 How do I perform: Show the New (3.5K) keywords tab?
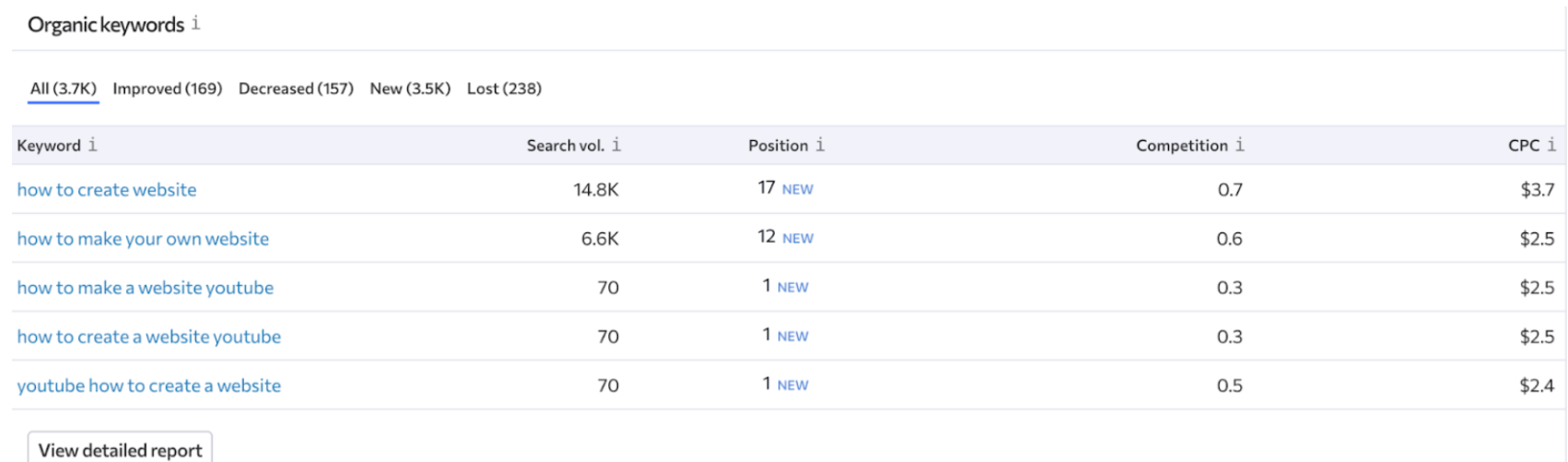(x=410, y=89)
